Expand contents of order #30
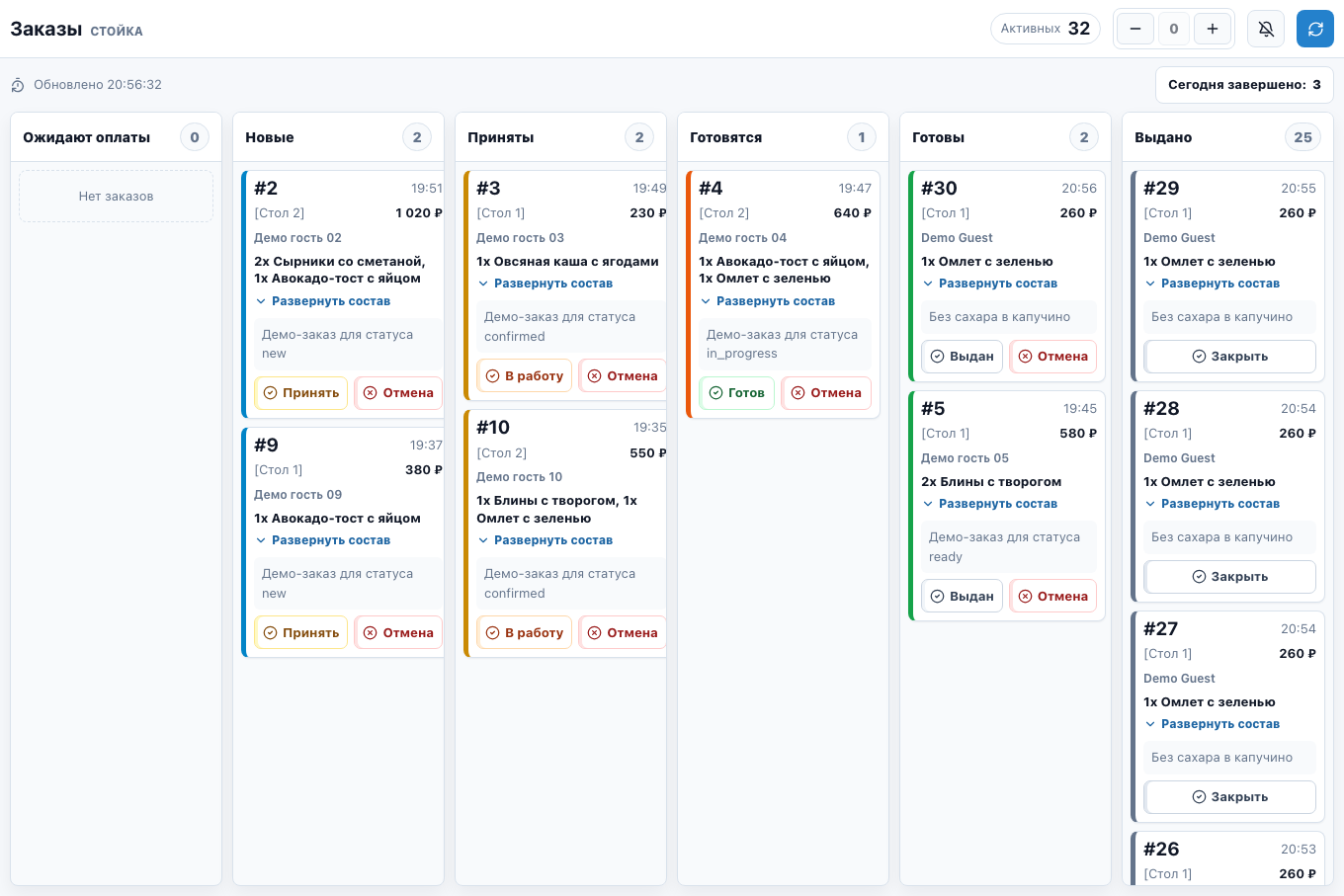Viewport: 1344px width, 896px height. pyautogui.click(x=990, y=284)
